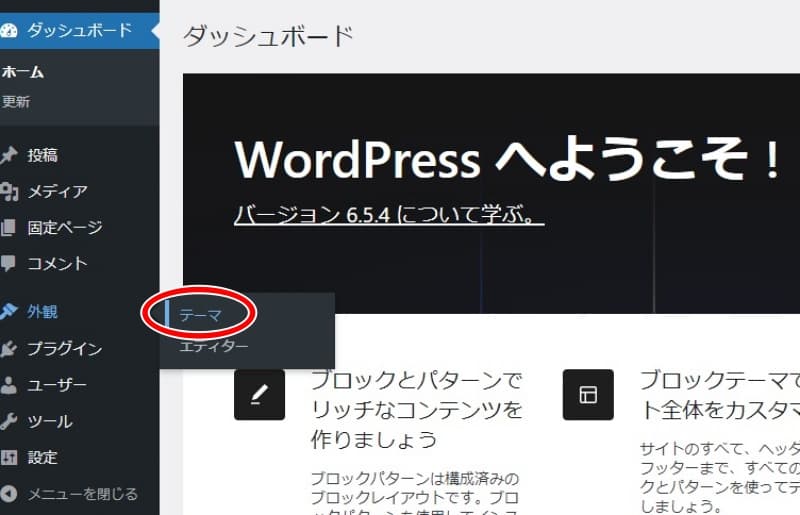
Task: Click the wrench icon beside ツール
Action: coord(8,421)
